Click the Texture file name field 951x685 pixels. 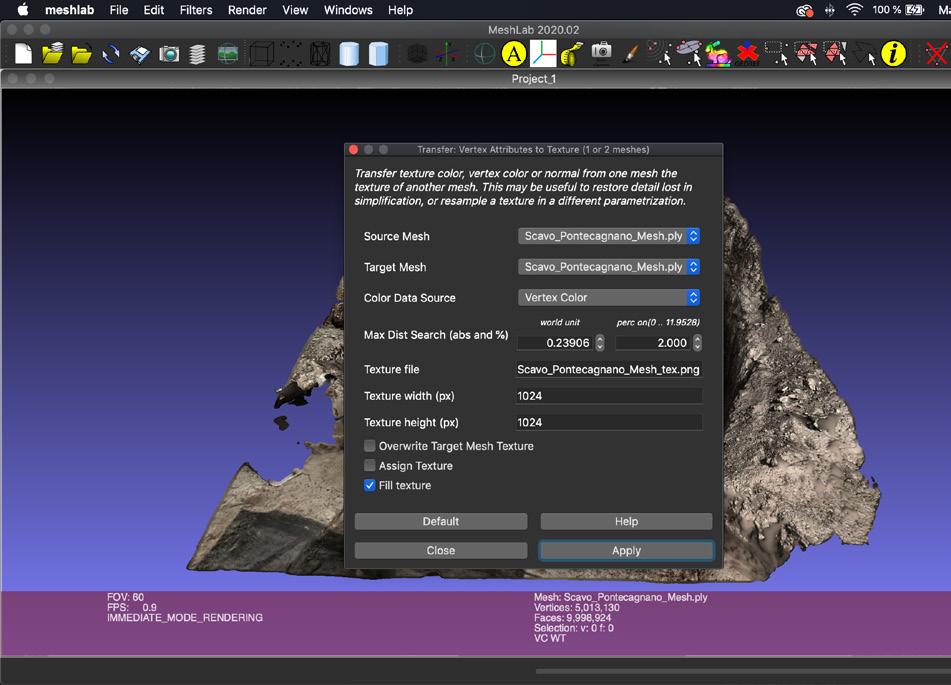coord(608,369)
